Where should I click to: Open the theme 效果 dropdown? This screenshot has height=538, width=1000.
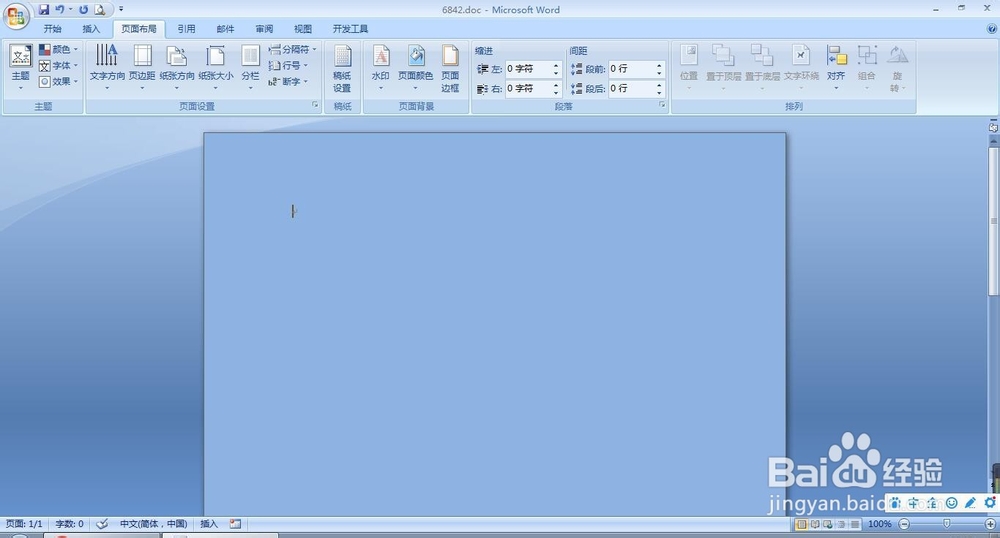point(58,82)
